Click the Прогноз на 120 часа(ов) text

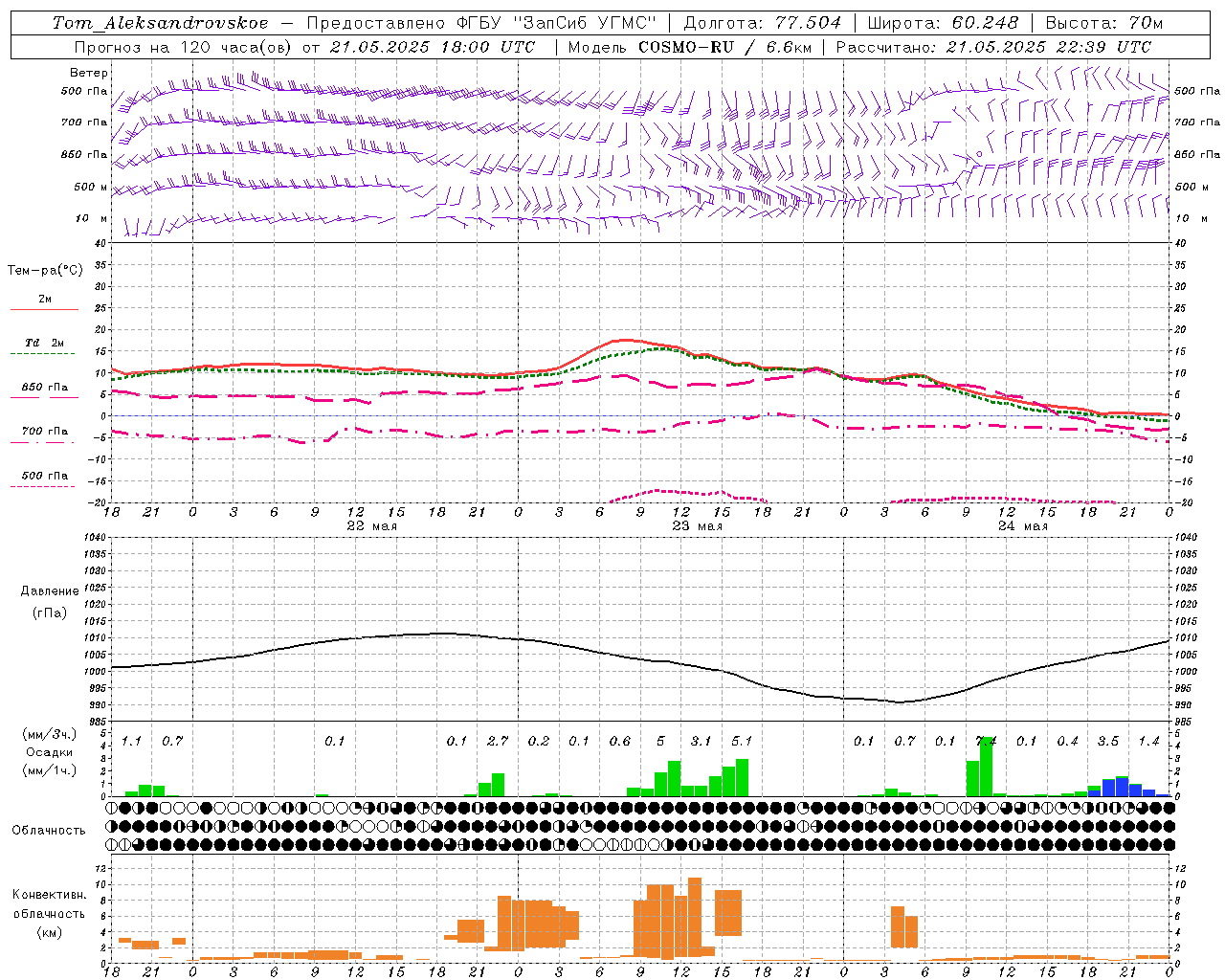tap(183, 47)
